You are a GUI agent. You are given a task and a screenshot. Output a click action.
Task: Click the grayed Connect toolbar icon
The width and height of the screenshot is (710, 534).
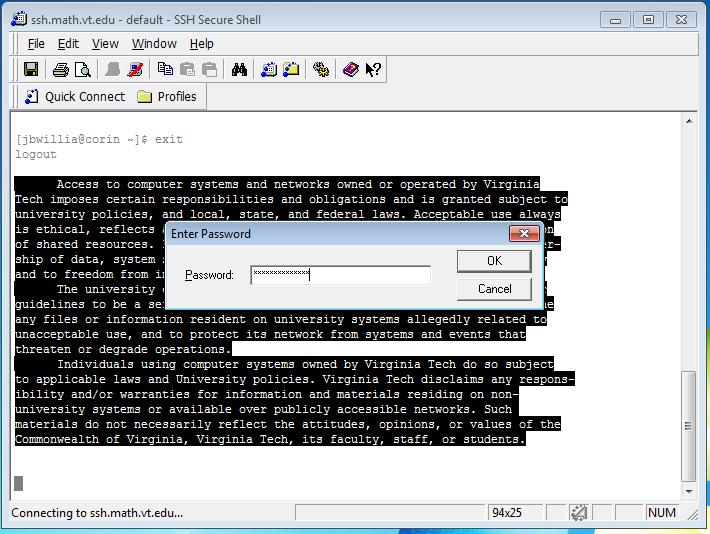pos(112,69)
